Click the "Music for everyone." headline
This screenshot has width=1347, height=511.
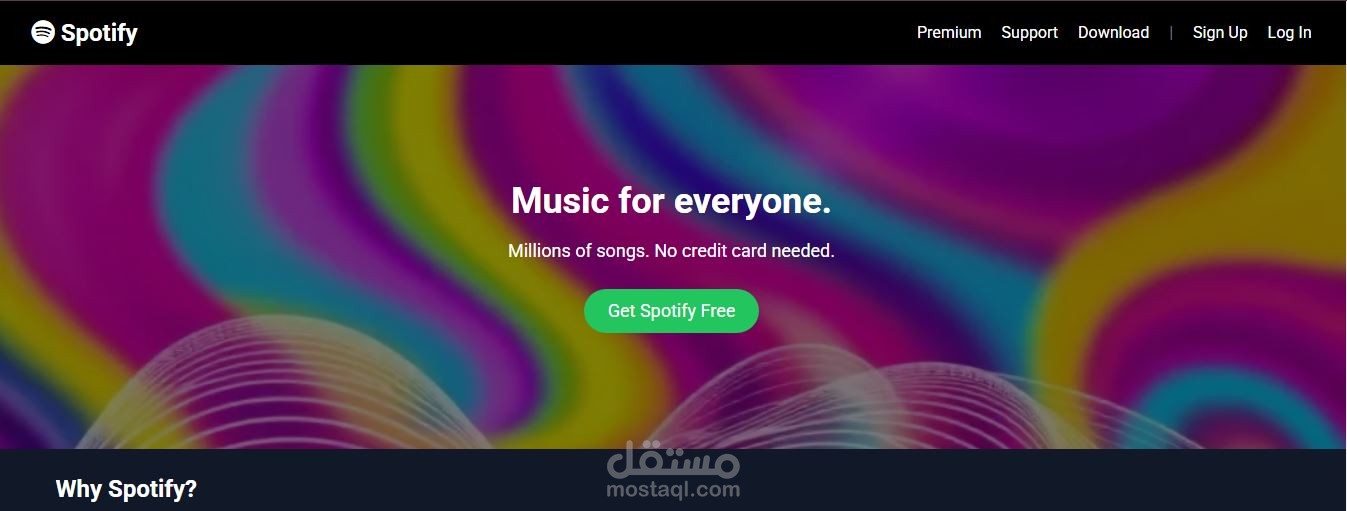pos(671,201)
